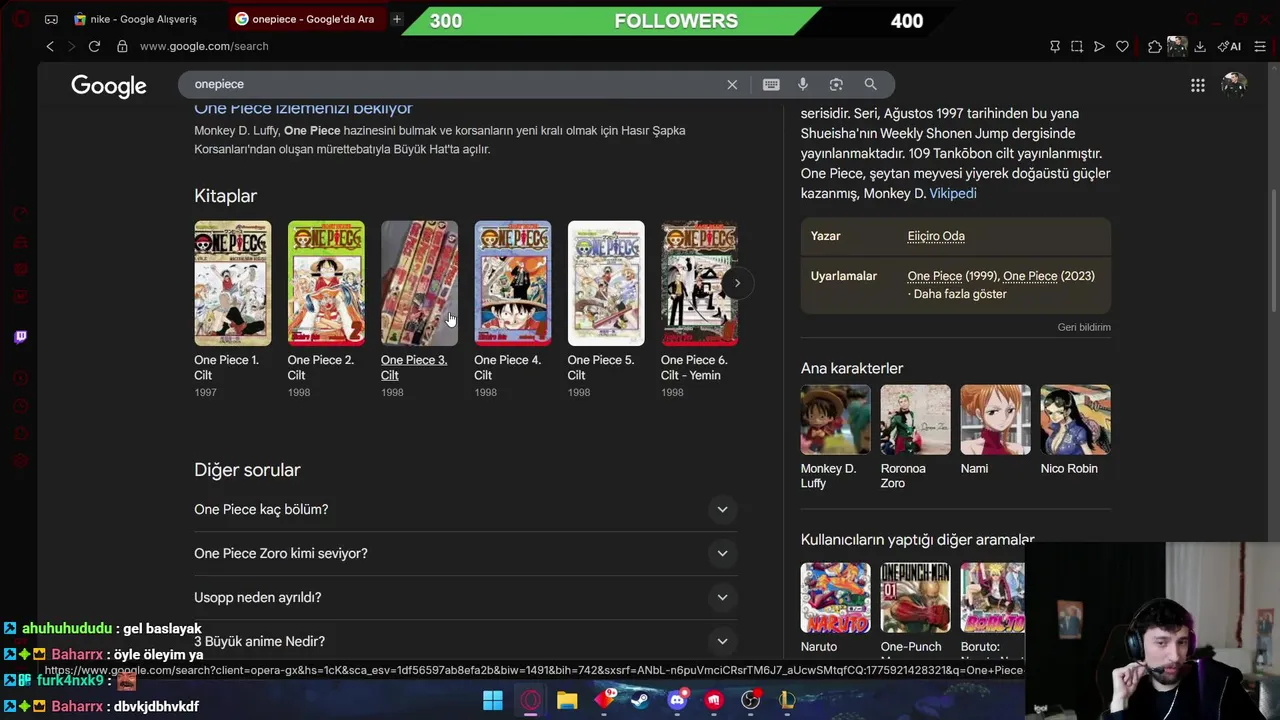The image size is (1280, 720).
Task: Expand "3 Büyük anime Nedir?" question
Action: (466, 642)
